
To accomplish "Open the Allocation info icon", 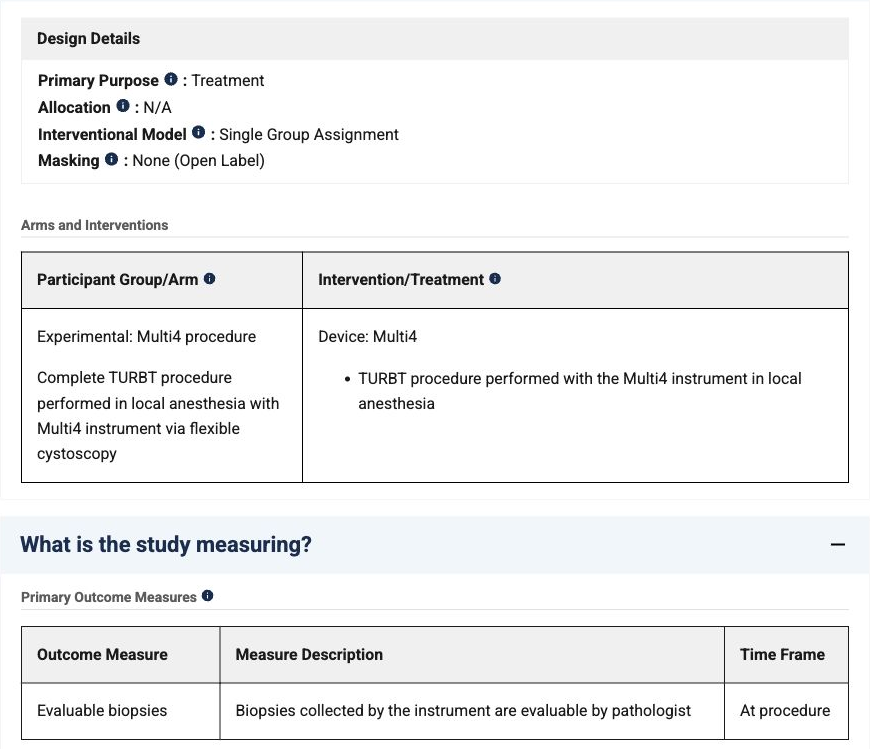I will [123, 105].
